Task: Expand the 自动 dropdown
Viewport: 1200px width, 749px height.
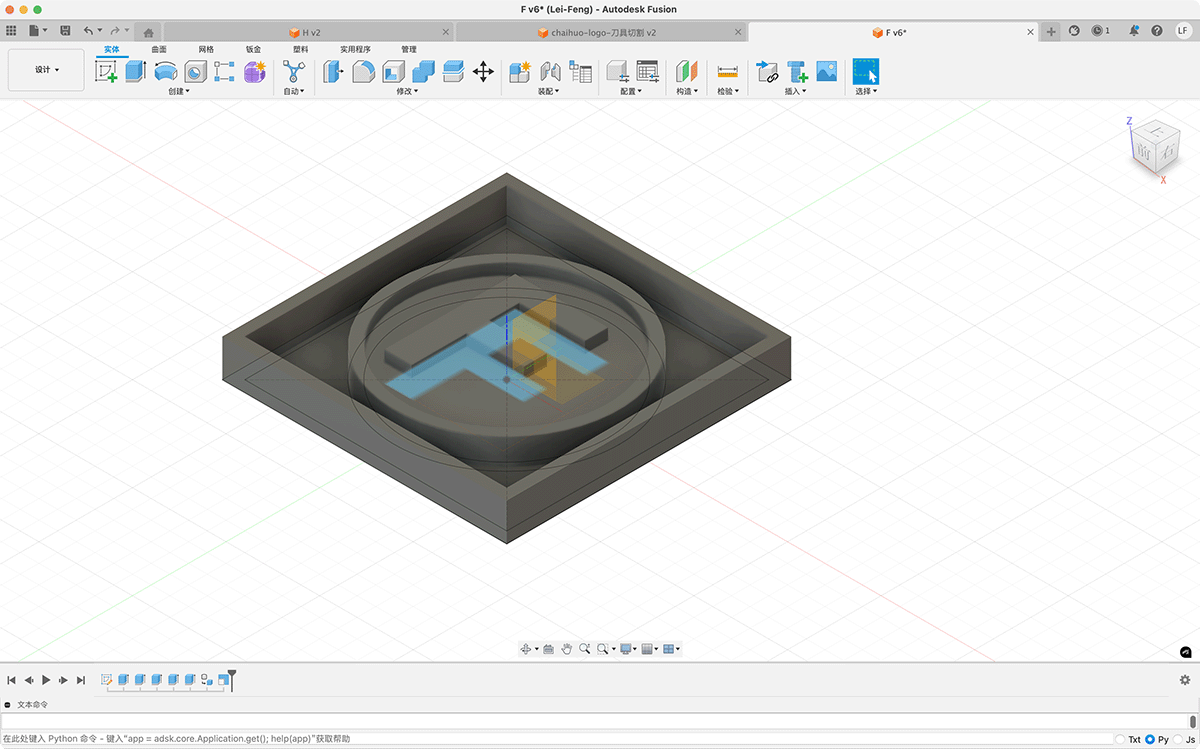Action: [x=294, y=91]
